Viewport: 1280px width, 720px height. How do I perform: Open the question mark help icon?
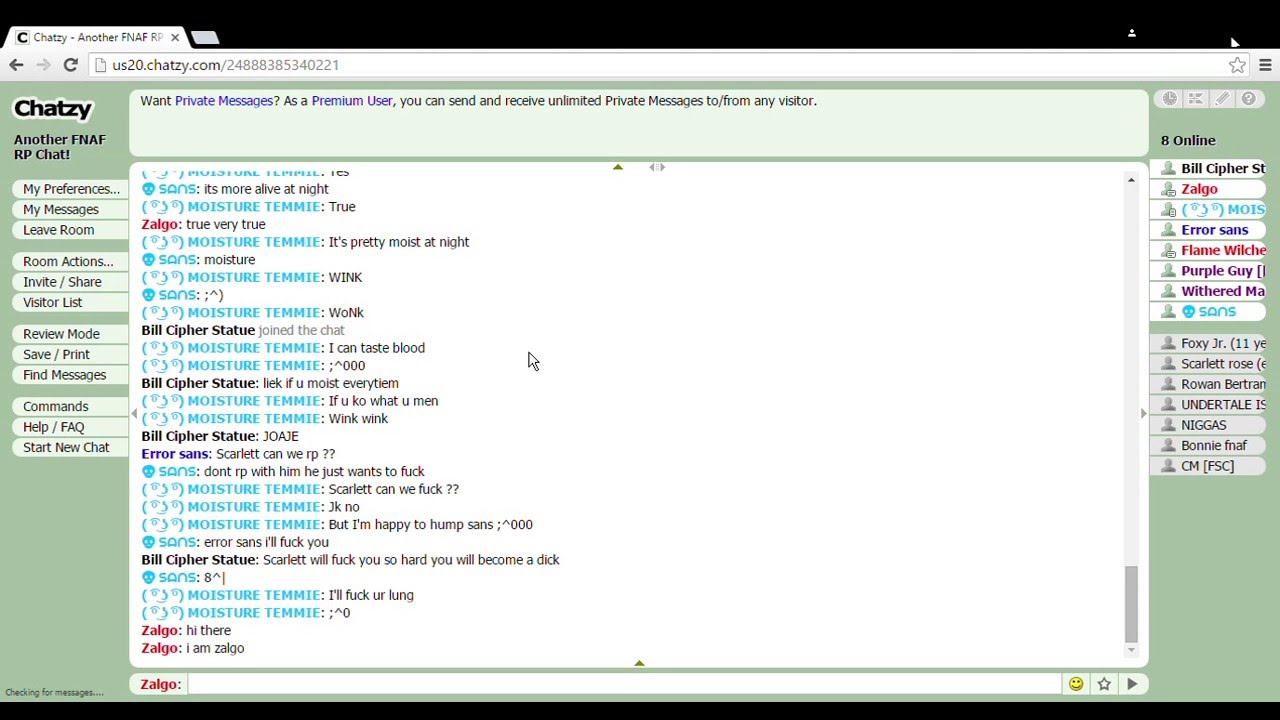1249,99
